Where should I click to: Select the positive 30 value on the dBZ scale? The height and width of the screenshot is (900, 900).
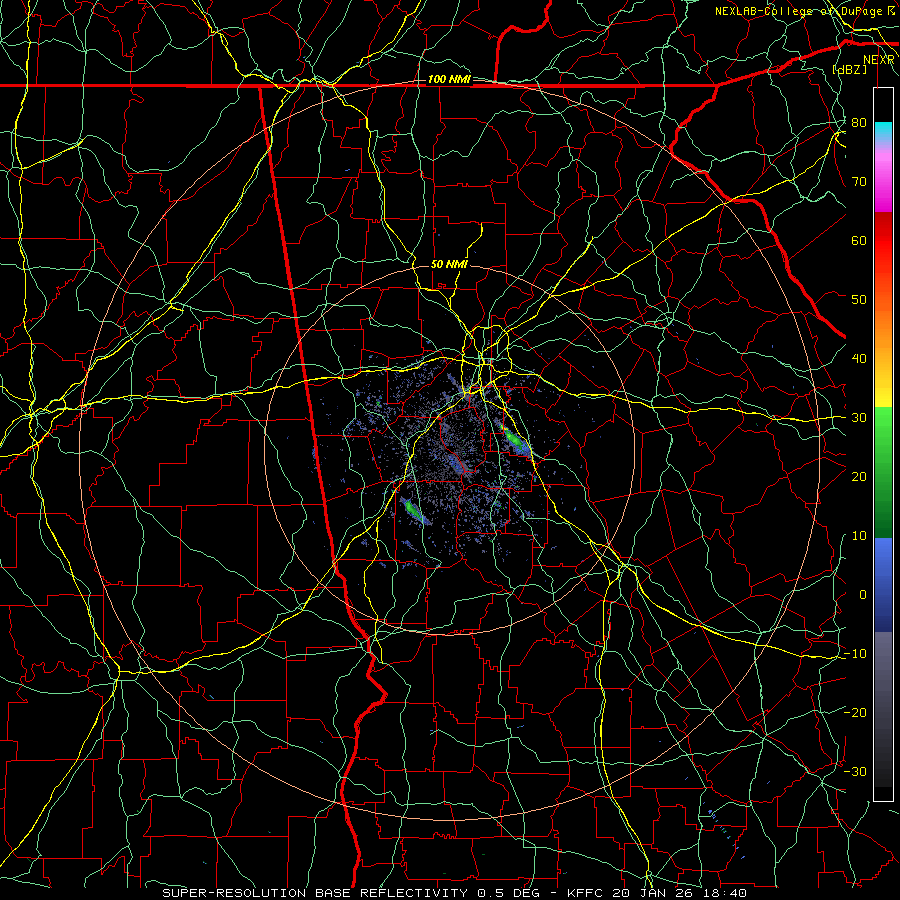859,418
